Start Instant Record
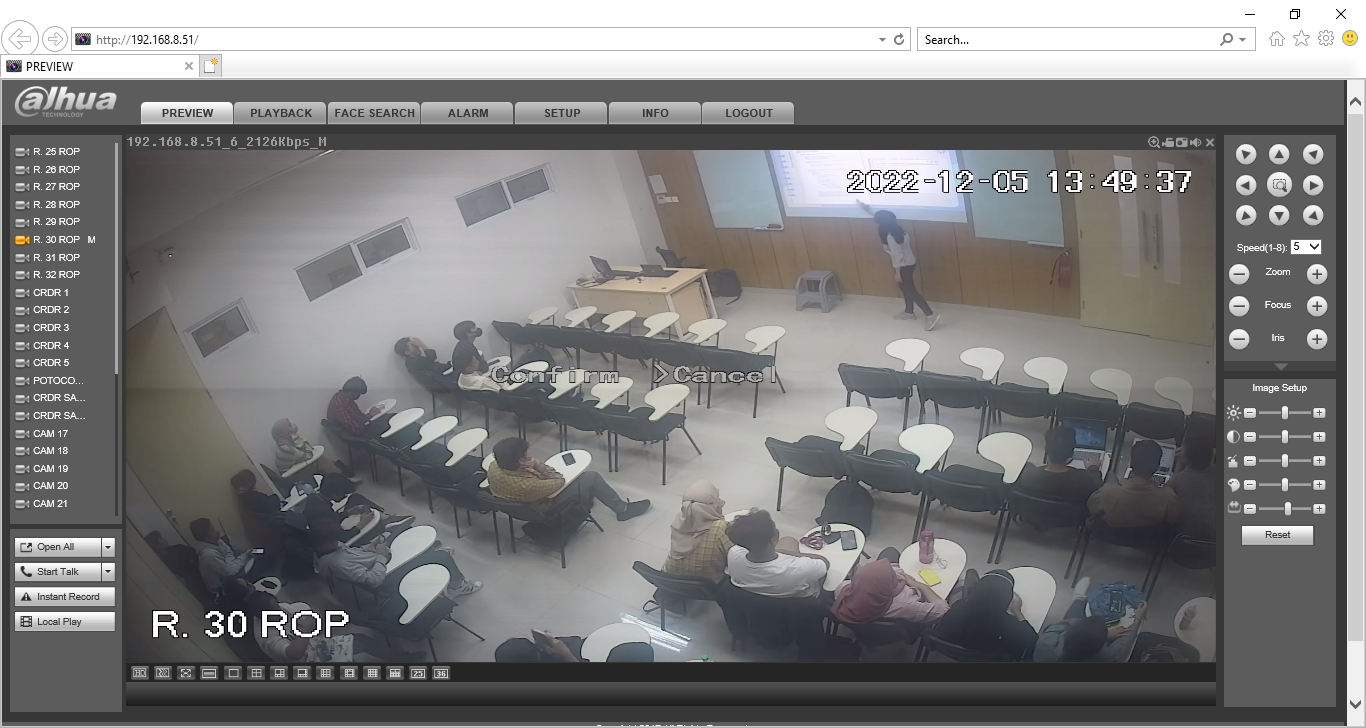1366x728 pixels. (x=65, y=597)
